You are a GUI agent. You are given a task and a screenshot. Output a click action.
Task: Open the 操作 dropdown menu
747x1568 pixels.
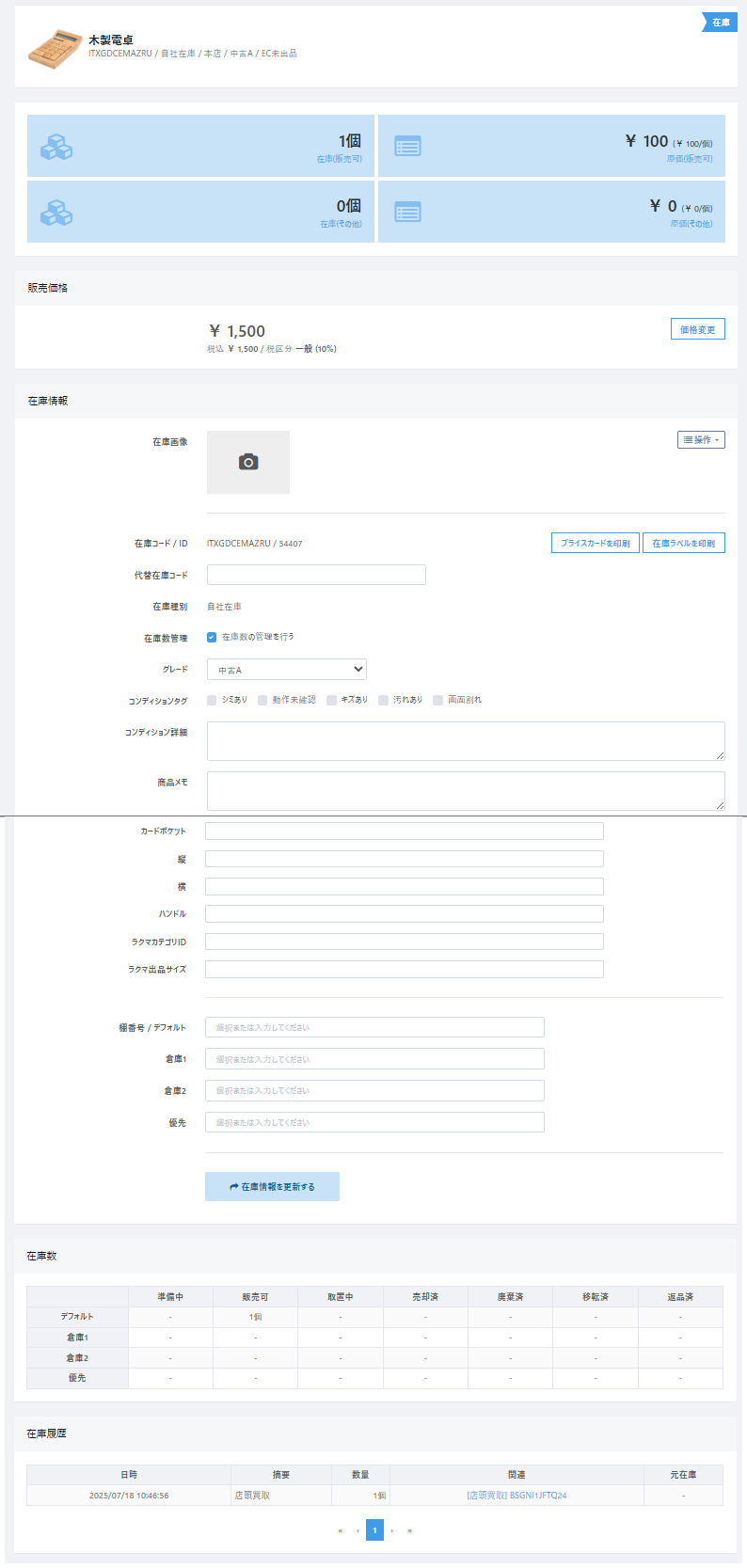(x=701, y=439)
